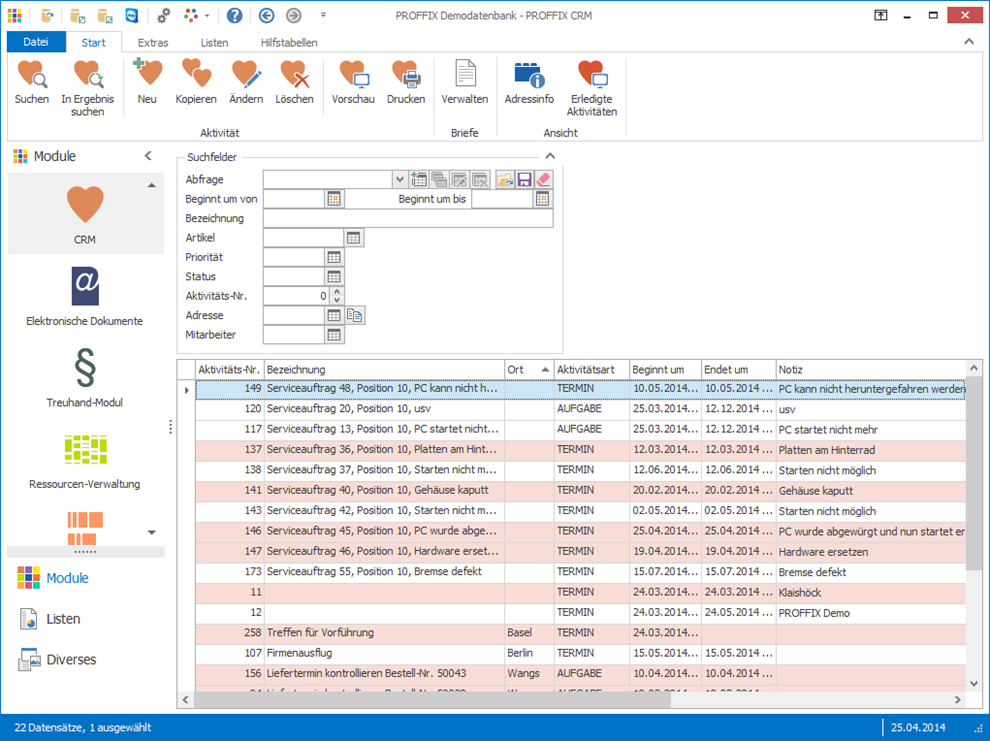Switch to Start ribbon tab

93,42
